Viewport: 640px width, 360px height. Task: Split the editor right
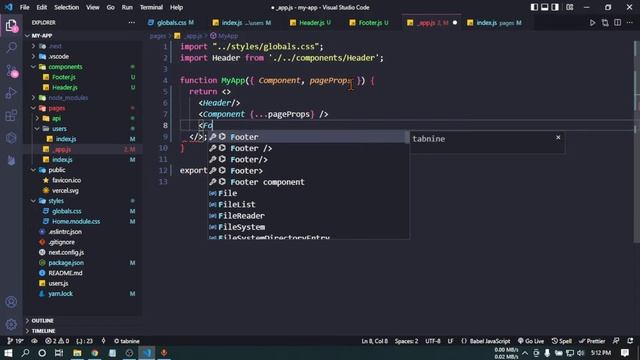coord(618,23)
